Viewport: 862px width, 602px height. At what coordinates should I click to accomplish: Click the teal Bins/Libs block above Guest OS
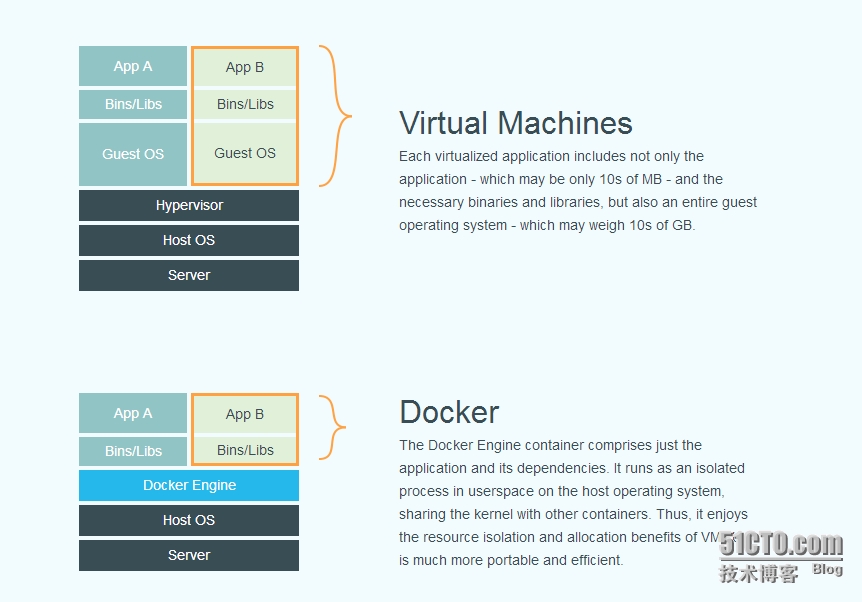tap(133, 104)
